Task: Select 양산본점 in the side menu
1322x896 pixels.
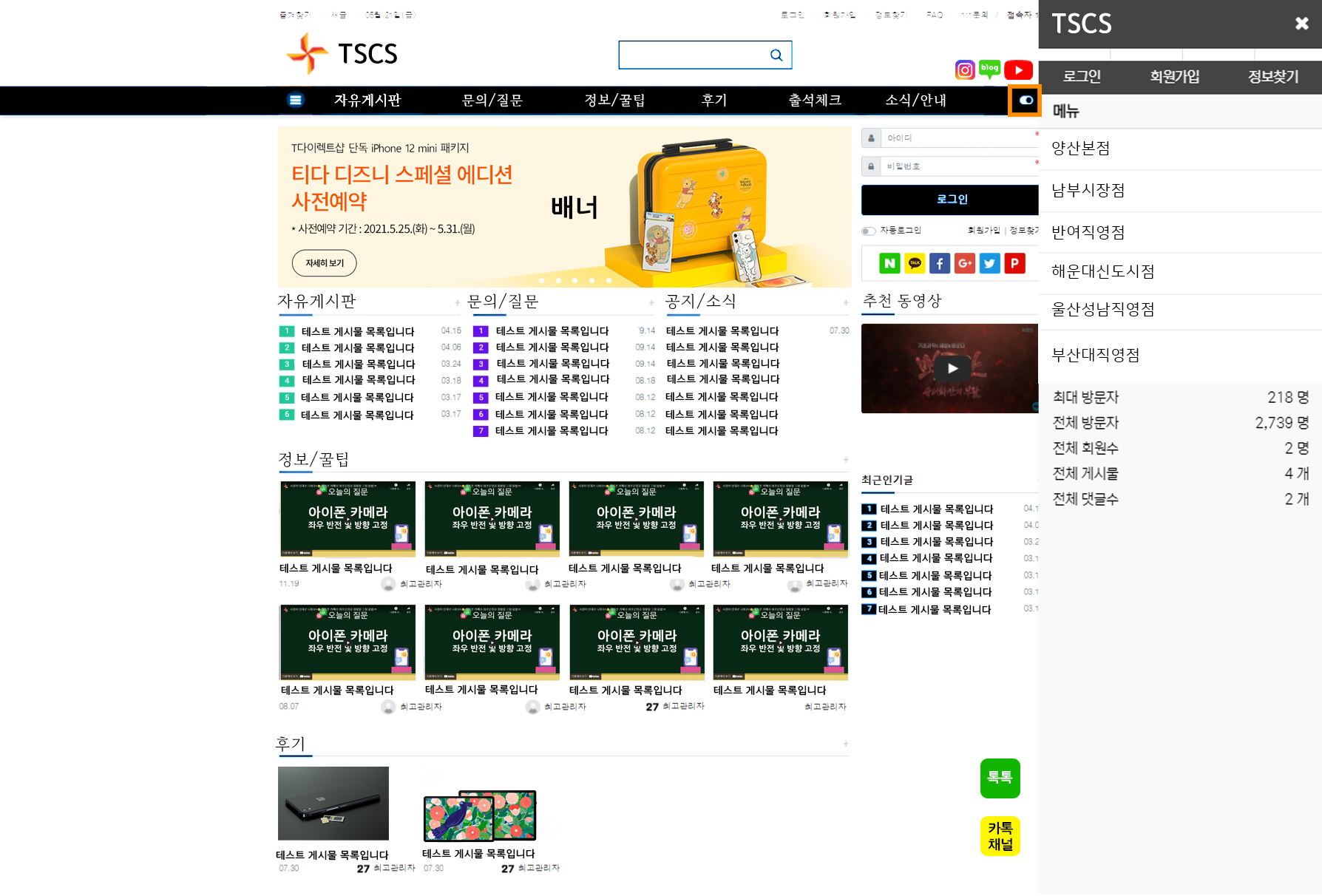Action: pyautogui.click(x=1080, y=149)
